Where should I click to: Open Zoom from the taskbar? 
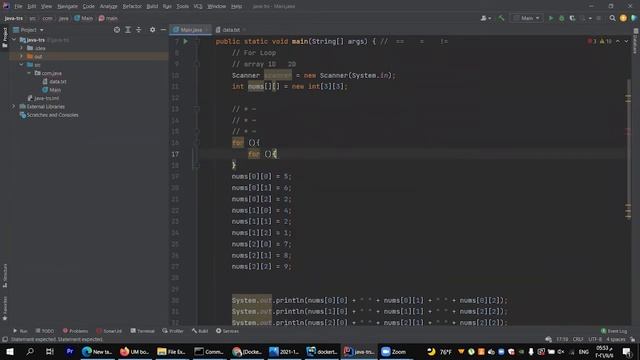click(x=394, y=351)
